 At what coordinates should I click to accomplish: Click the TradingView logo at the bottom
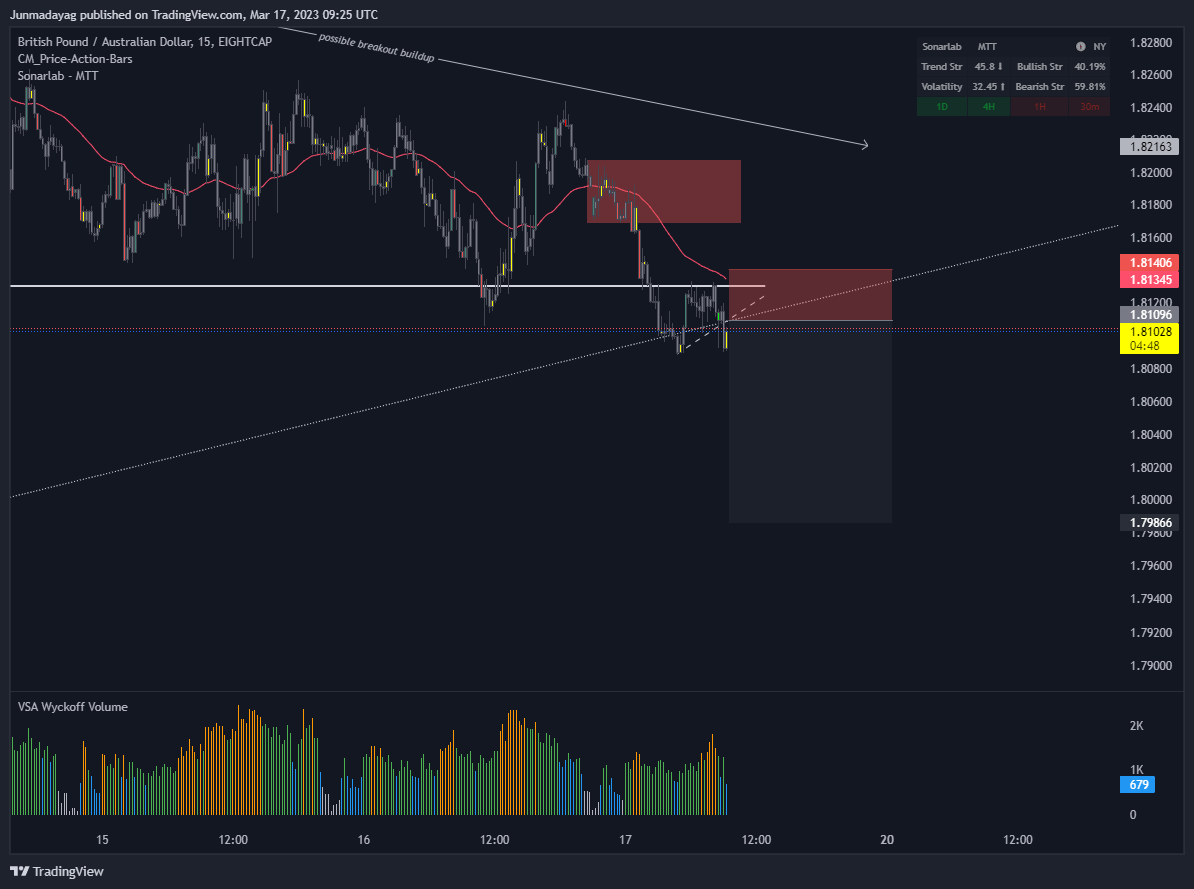(x=57, y=871)
